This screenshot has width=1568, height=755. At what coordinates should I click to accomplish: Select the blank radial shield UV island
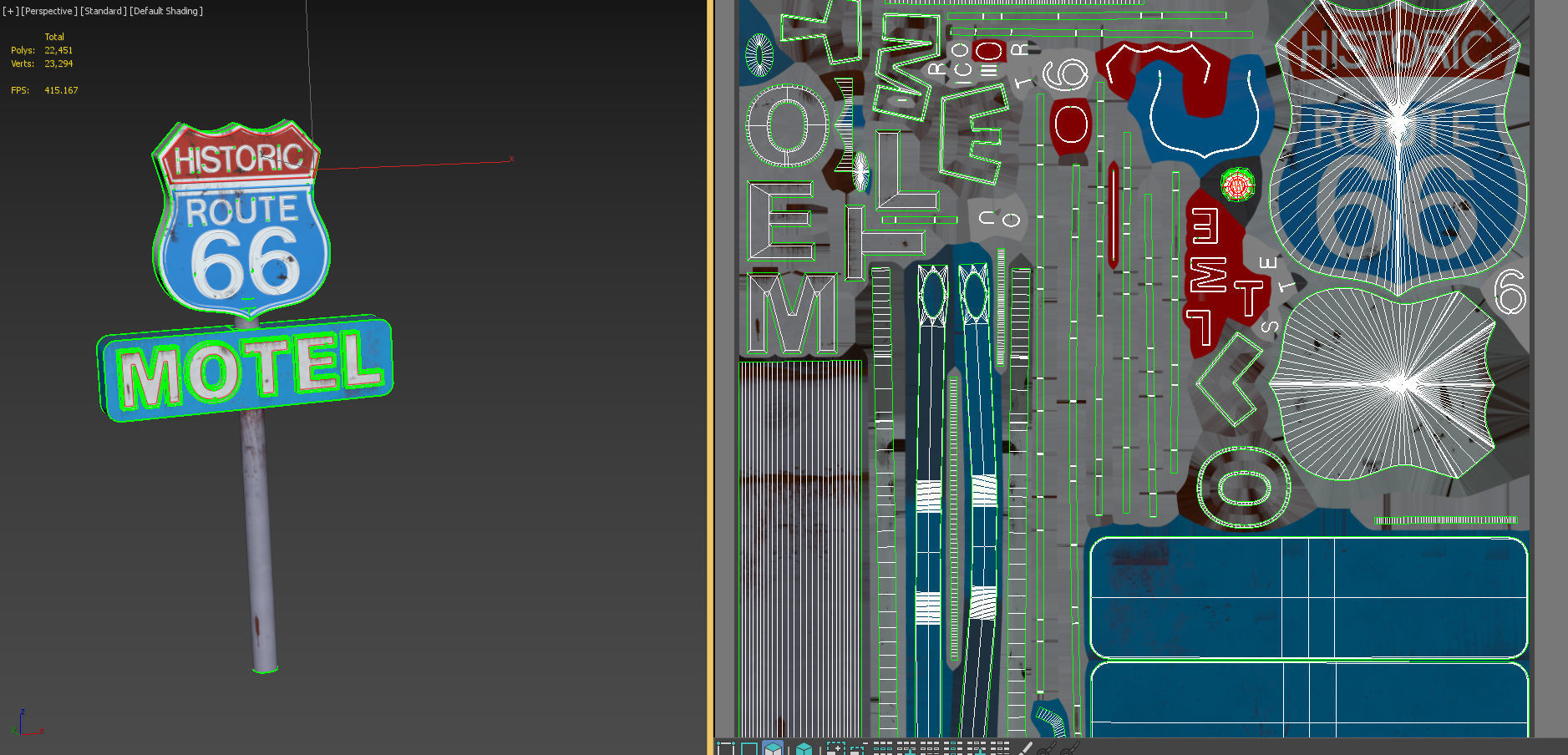(x=1383, y=384)
